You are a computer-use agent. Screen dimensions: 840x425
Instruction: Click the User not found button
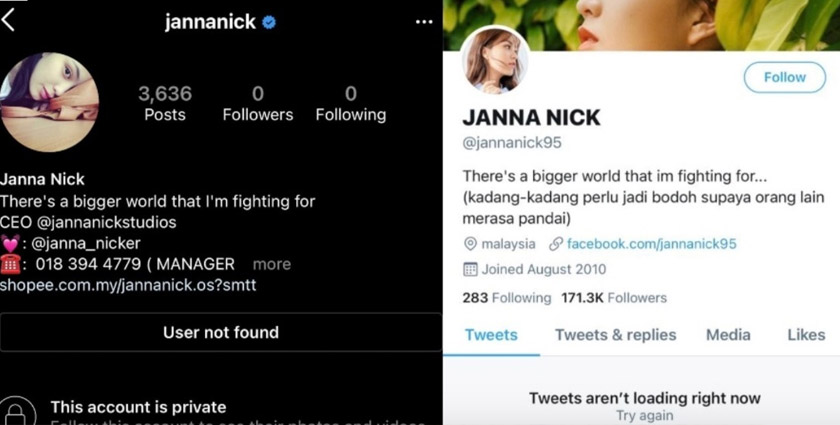(221, 332)
